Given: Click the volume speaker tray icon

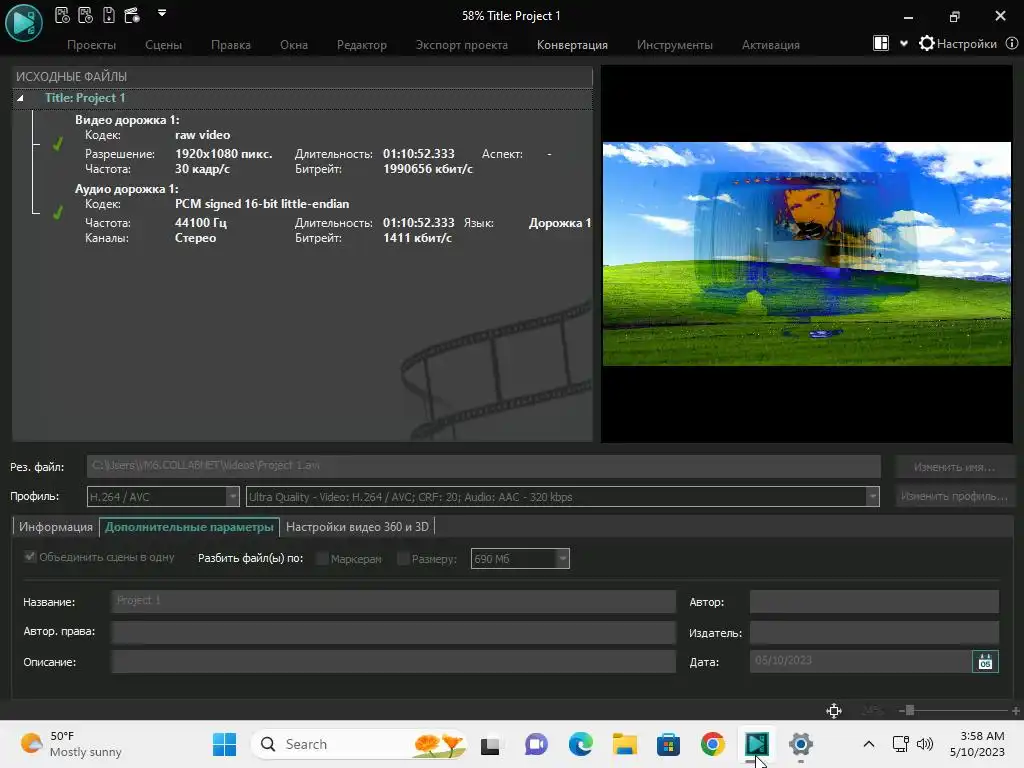Looking at the screenshot, I should click(925, 744).
